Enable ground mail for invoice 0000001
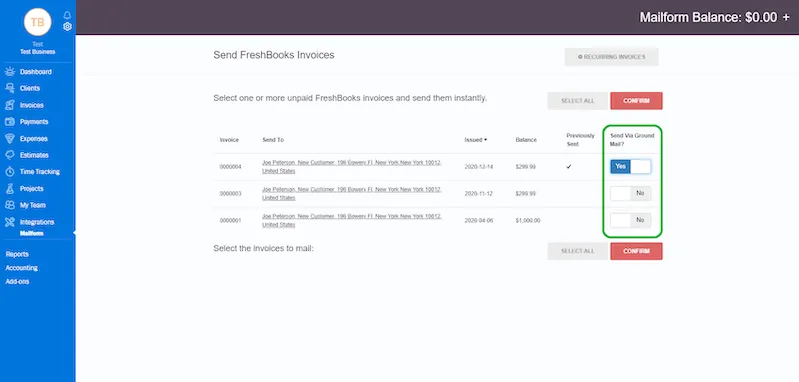 (630, 220)
